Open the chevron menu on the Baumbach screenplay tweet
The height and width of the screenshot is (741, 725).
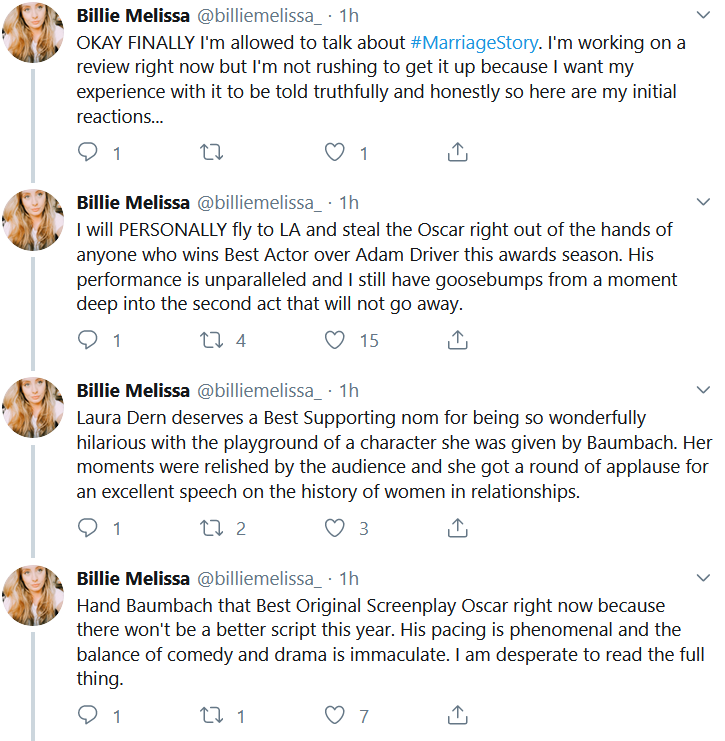click(x=704, y=577)
